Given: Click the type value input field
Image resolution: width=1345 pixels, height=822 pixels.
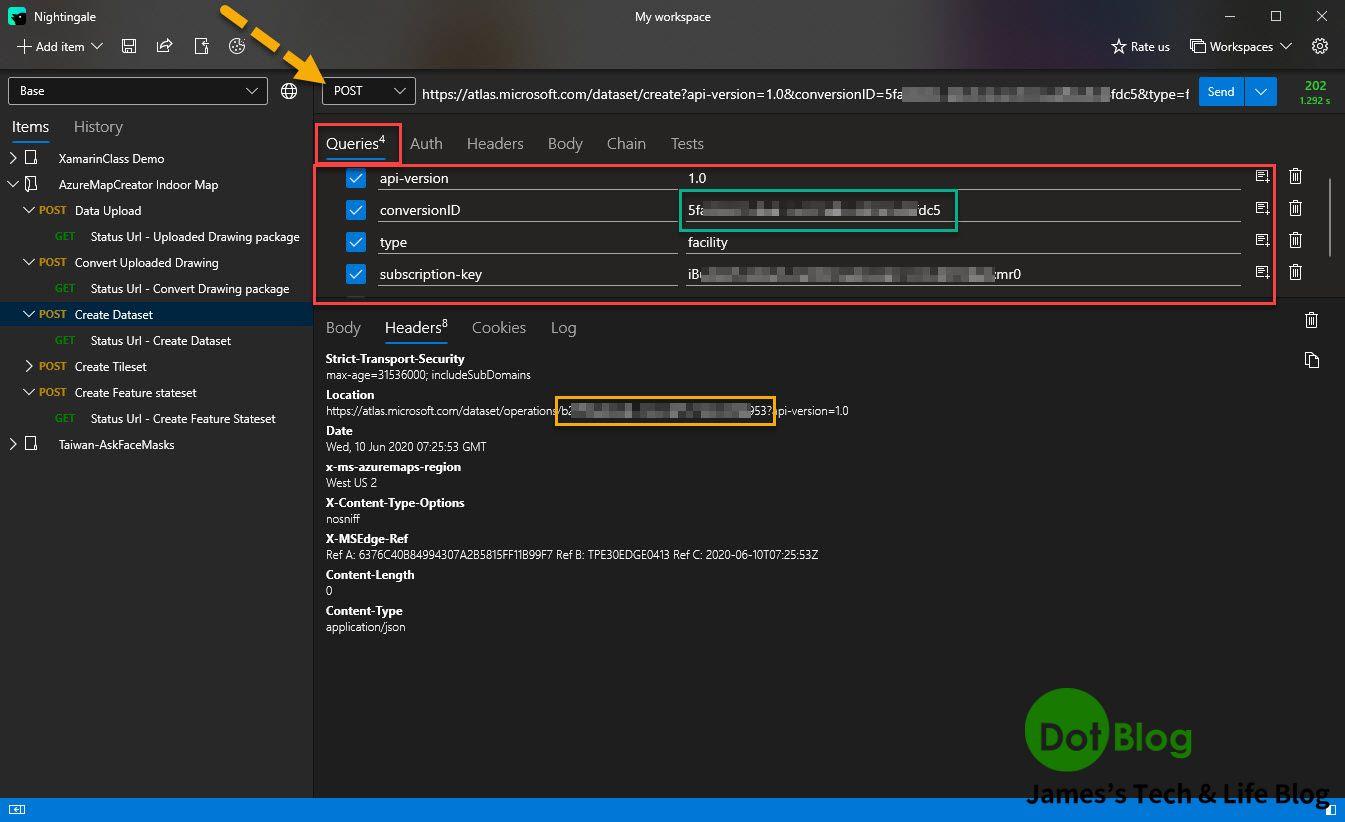Looking at the screenshot, I should pos(960,242).
